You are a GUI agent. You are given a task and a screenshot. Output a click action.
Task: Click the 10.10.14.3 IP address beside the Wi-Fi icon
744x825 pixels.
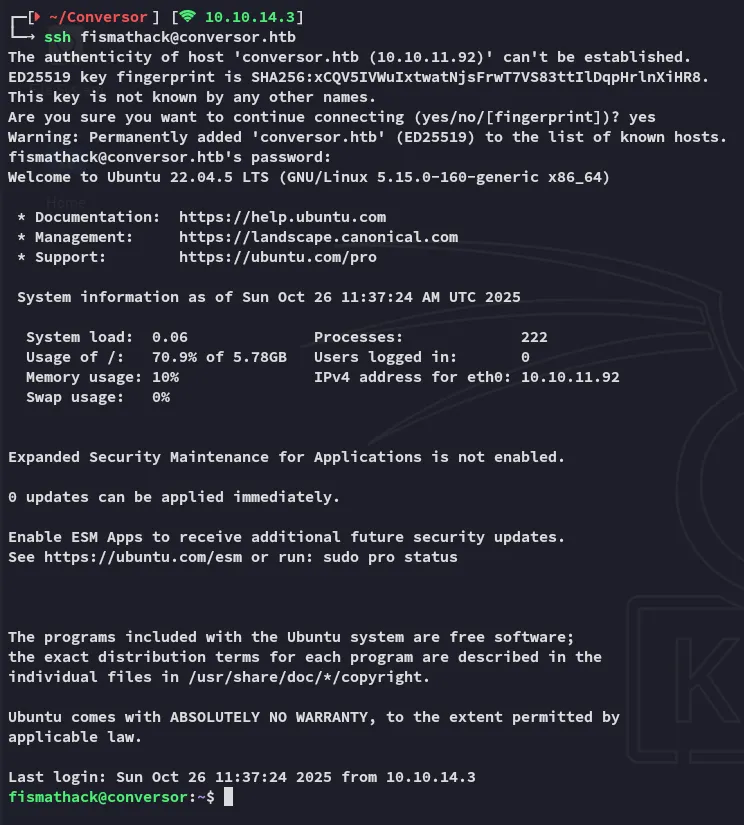click(x=254, y=17)
